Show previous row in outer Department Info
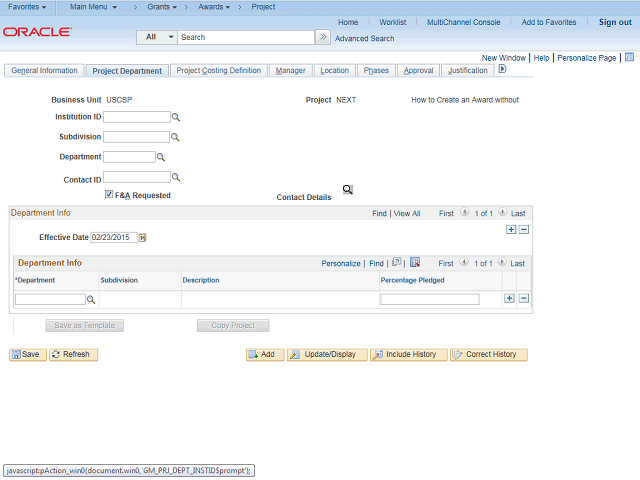This screenshot has height=480, width=640. tap(464, 212)
